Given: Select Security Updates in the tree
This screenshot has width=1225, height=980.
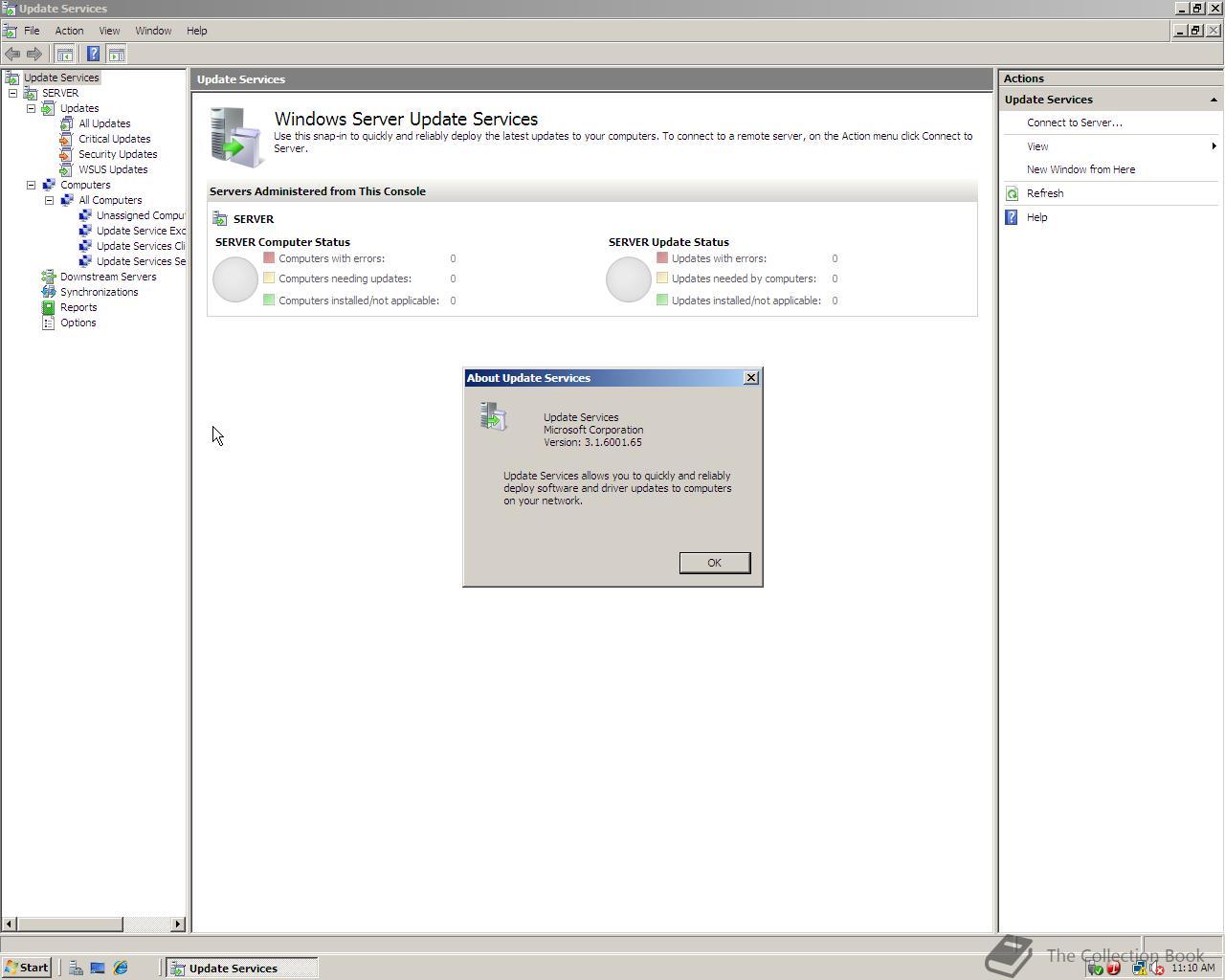Looking at the screenshot, I should click(x=118, y=154).
